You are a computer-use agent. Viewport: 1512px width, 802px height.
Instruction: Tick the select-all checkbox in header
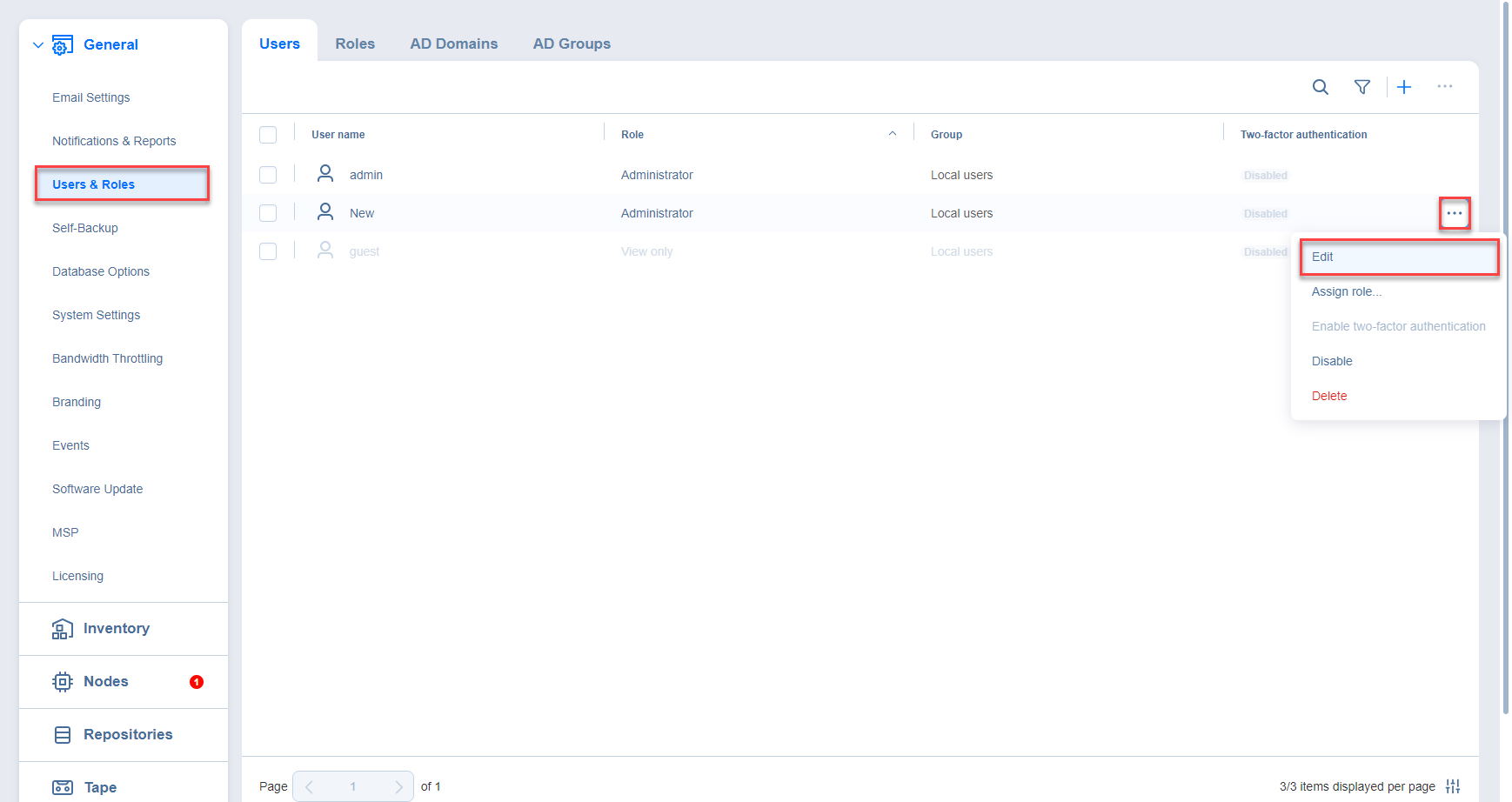tap(268, 135)
